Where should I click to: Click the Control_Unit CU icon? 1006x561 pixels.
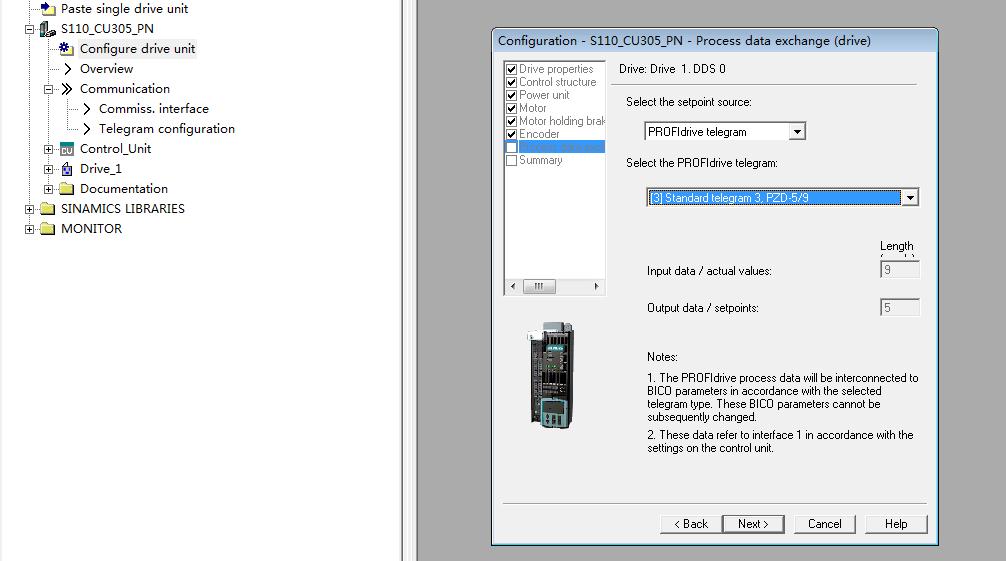point(67,150)
